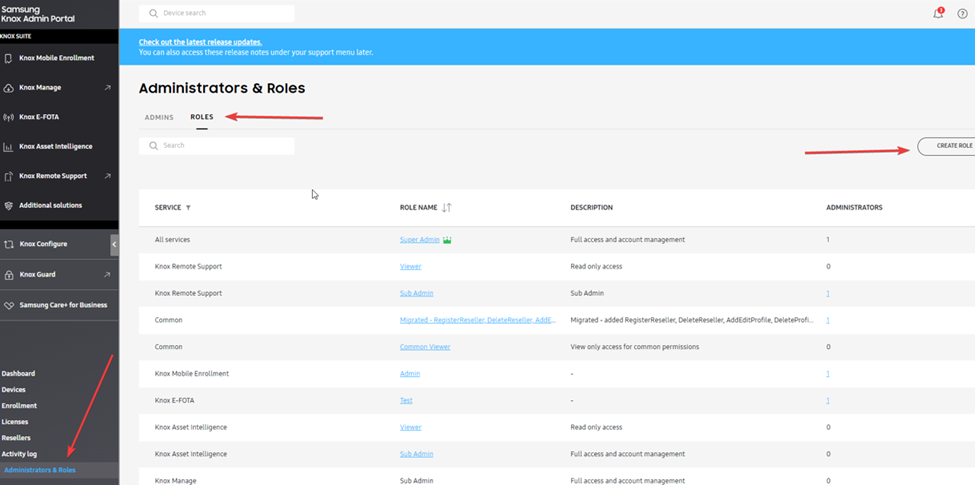Select 'View only access for common permissions' text
This screenshot has width=975, height=485.
pos(634,346)
